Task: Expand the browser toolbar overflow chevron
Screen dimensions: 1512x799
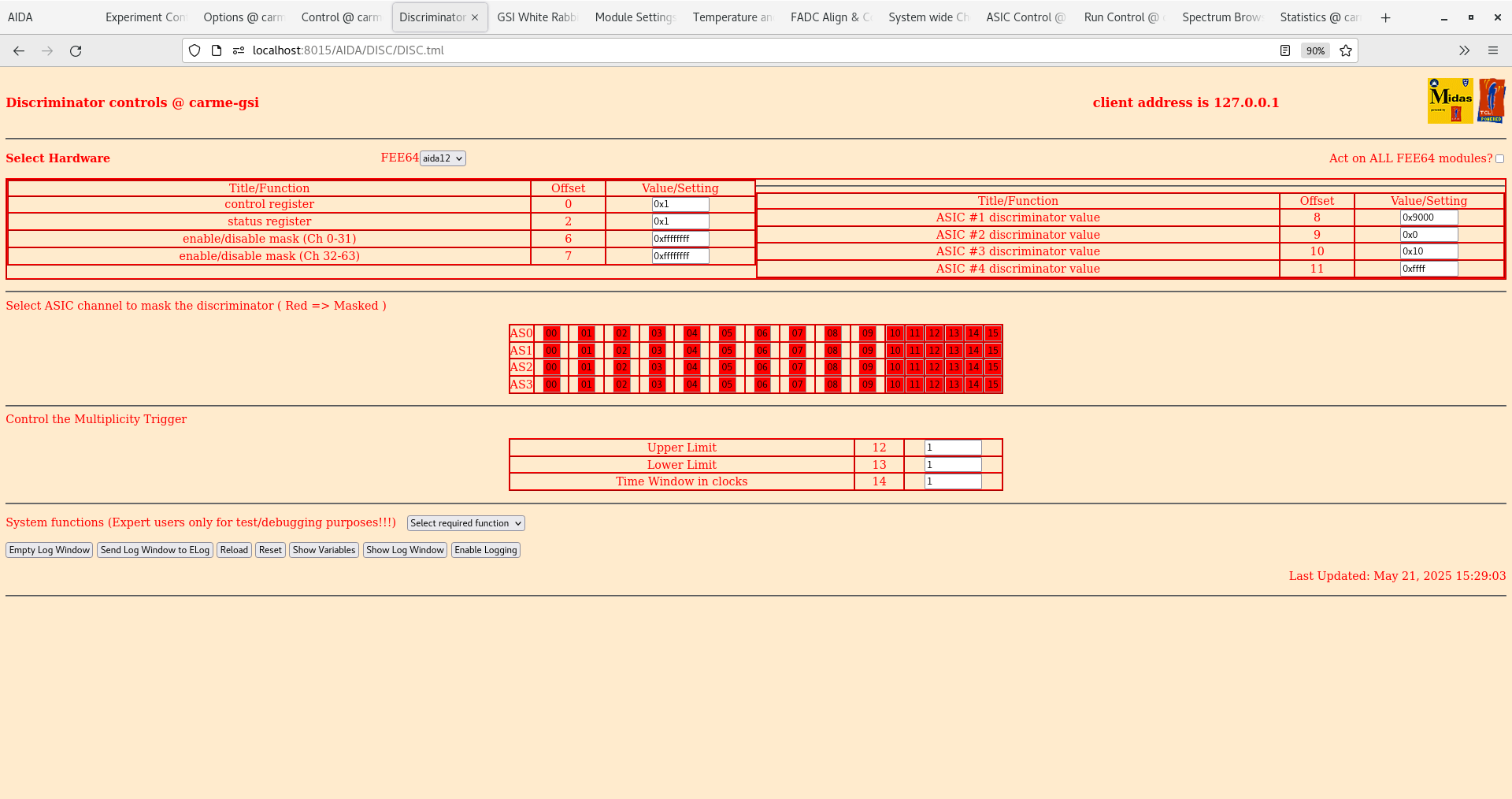Action: (x=1464, y=50)
